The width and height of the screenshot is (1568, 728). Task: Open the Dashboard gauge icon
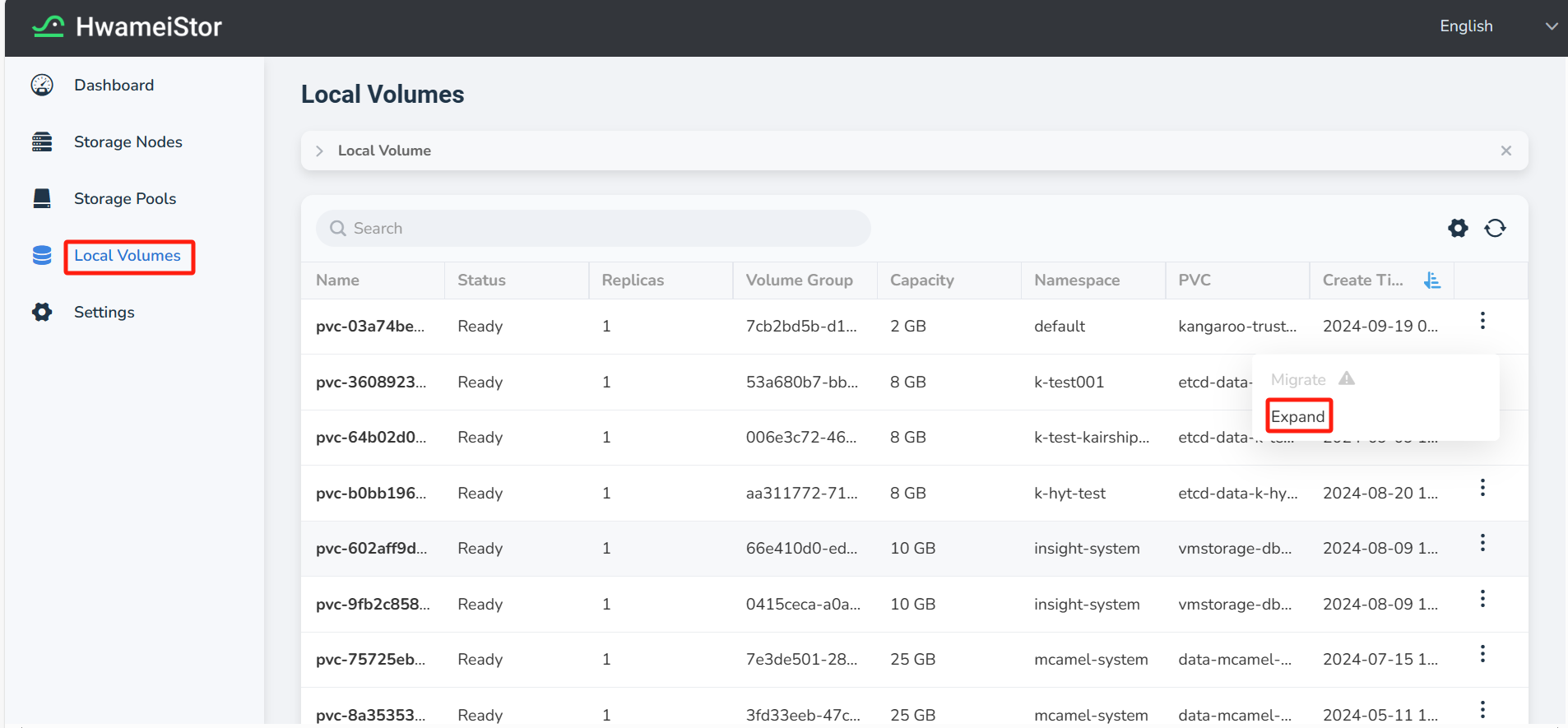42,85
